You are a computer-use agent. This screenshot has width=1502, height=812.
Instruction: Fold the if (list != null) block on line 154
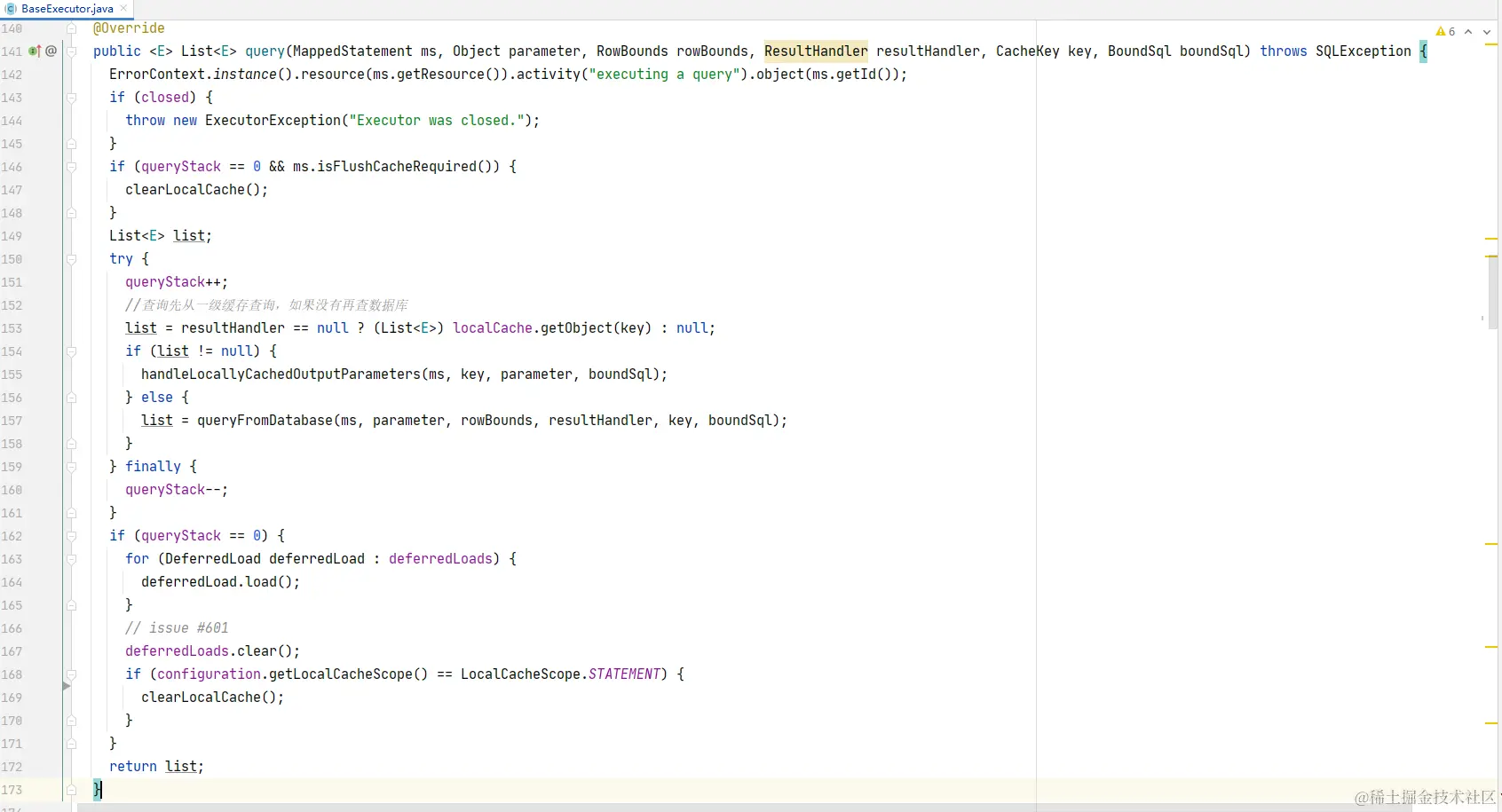(x=71, y=351)
